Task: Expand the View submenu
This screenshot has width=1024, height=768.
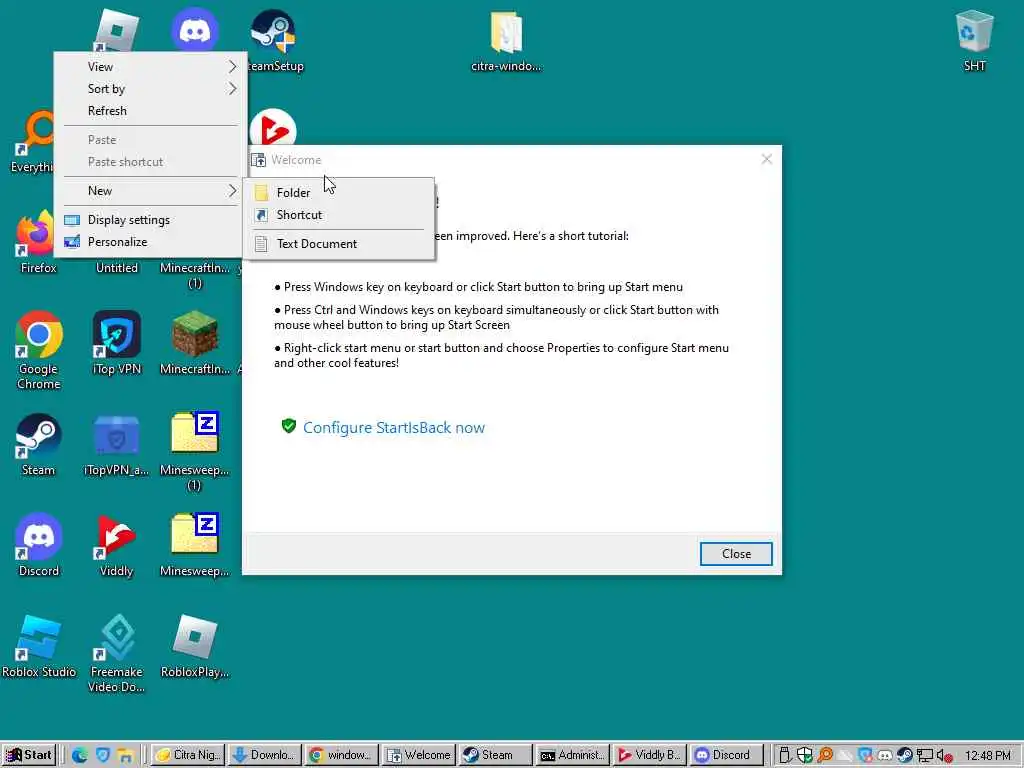Action: pos(151,67)
